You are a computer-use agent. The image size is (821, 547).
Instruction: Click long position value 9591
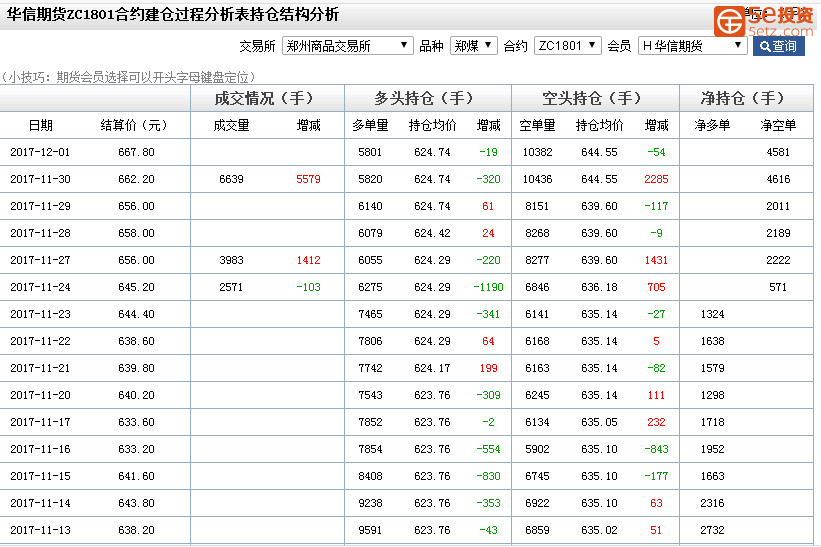coord(370,530)
